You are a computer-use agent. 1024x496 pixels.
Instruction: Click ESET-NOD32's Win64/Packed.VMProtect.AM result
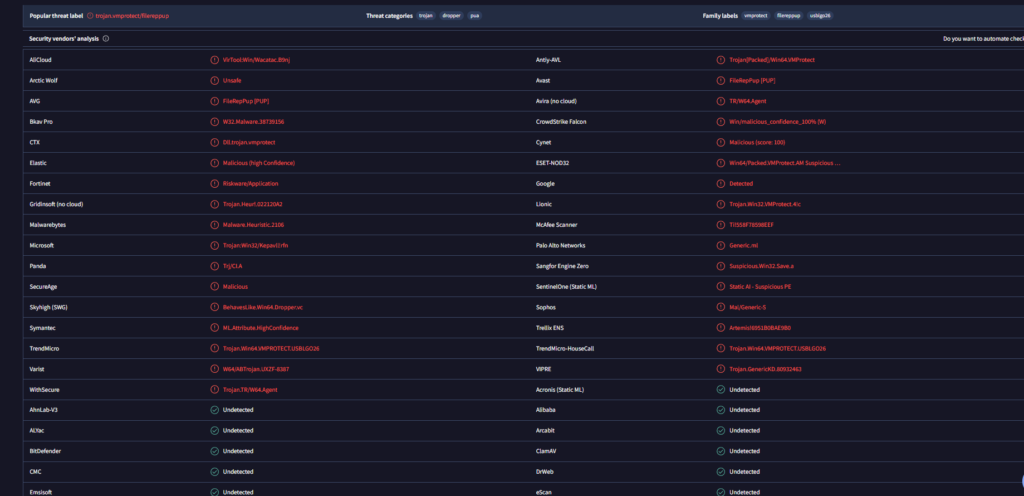pos(784,163)
